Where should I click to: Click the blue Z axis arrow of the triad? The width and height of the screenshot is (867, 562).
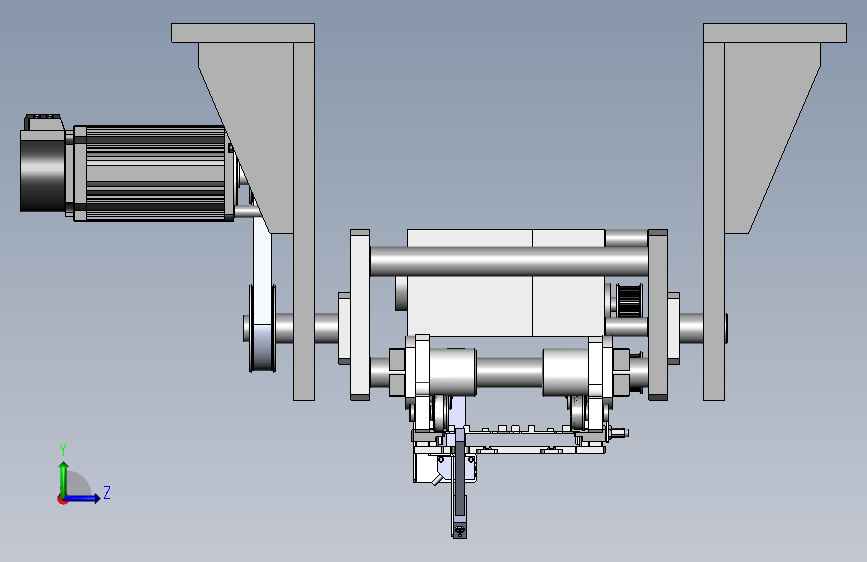[x=83, y=498]
